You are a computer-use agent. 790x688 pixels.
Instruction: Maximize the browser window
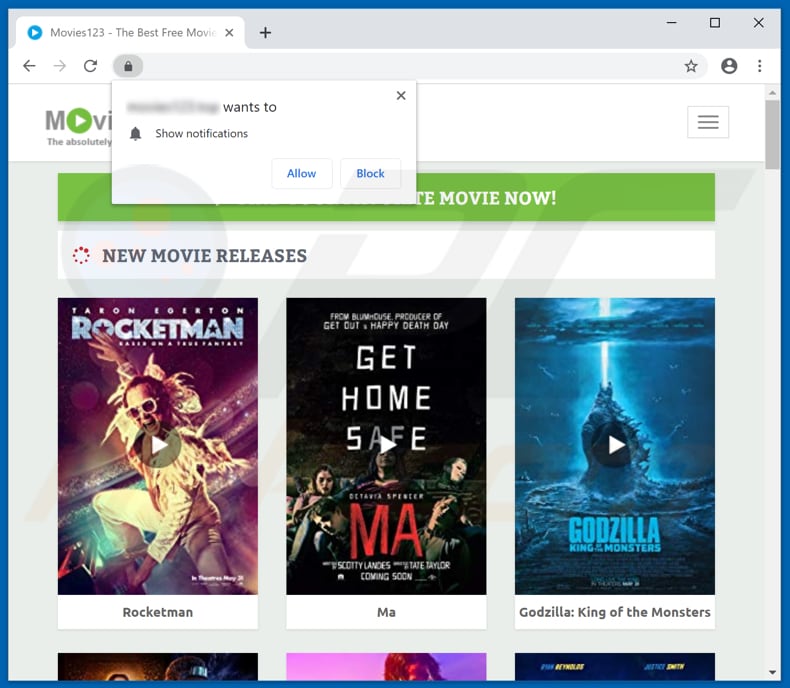point(715,23)
